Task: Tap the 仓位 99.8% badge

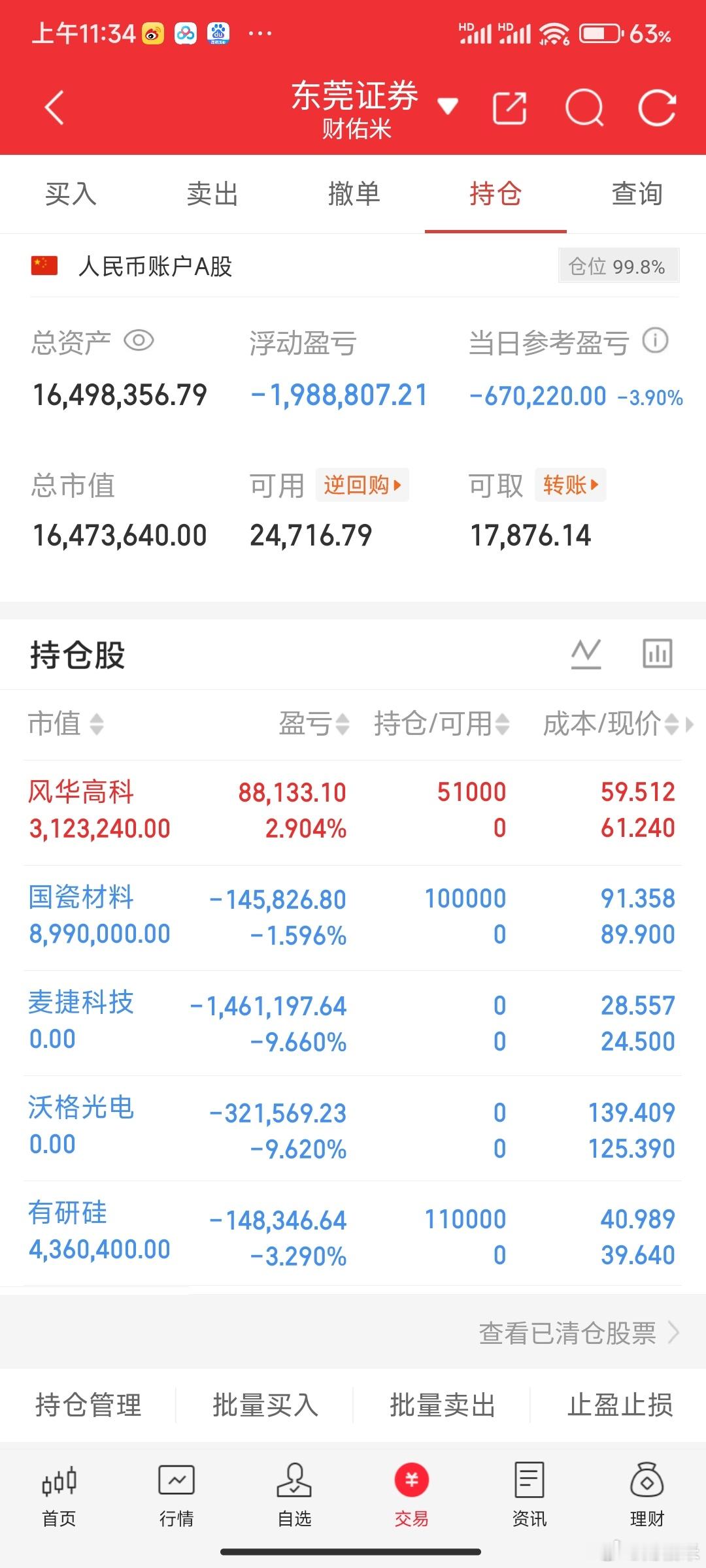Action: pos(618,266)
